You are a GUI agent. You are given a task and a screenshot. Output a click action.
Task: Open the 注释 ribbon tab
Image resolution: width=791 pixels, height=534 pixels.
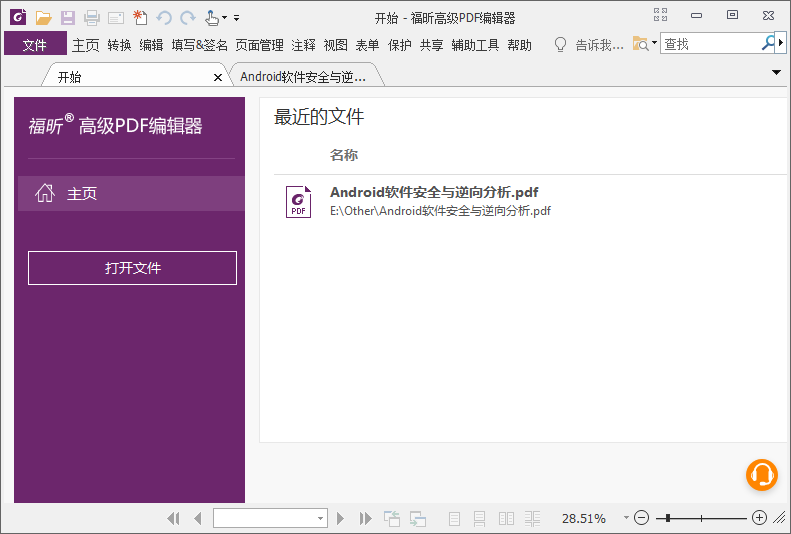303,45
